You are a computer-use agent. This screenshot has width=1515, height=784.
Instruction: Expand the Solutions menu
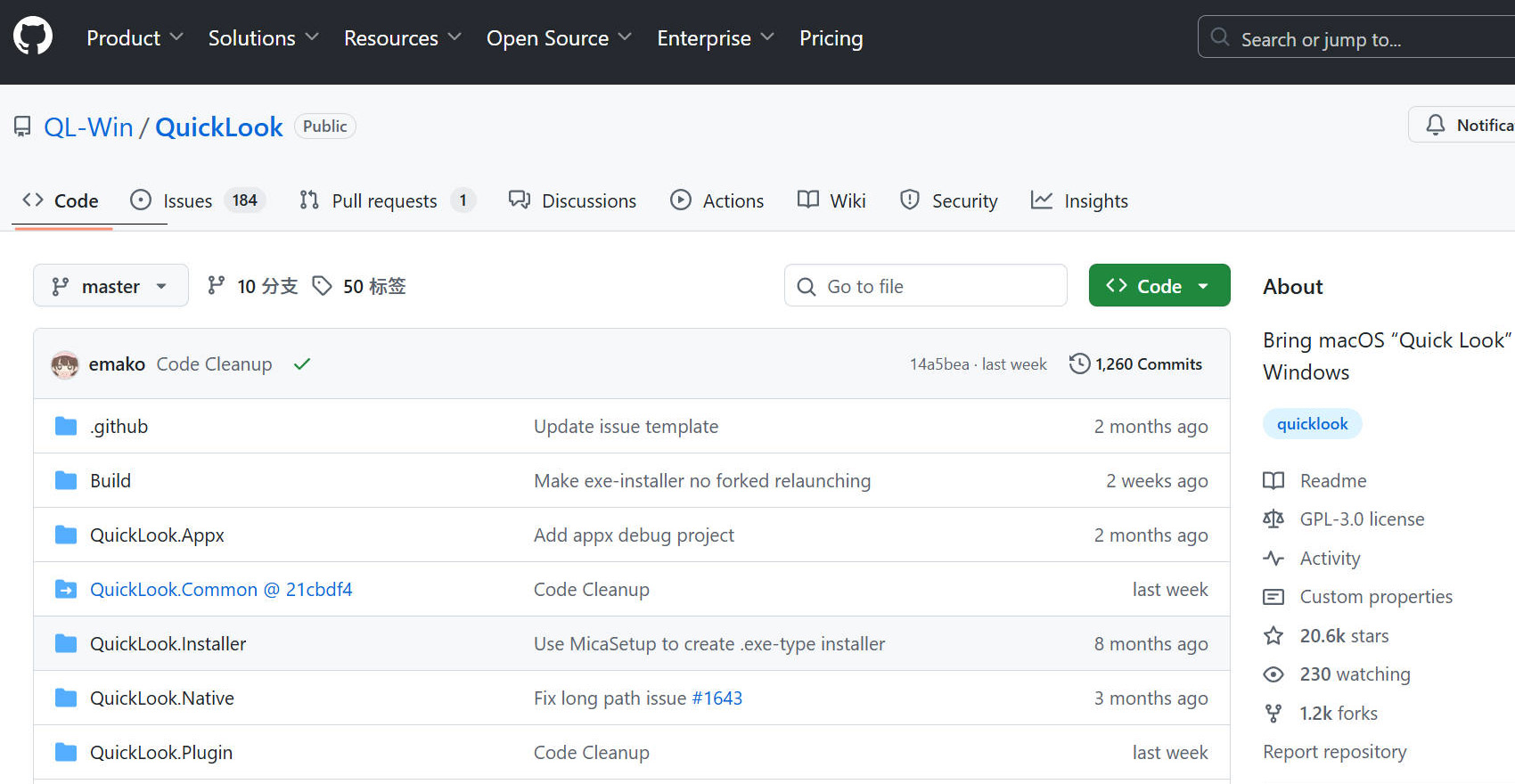pos(264,38)
